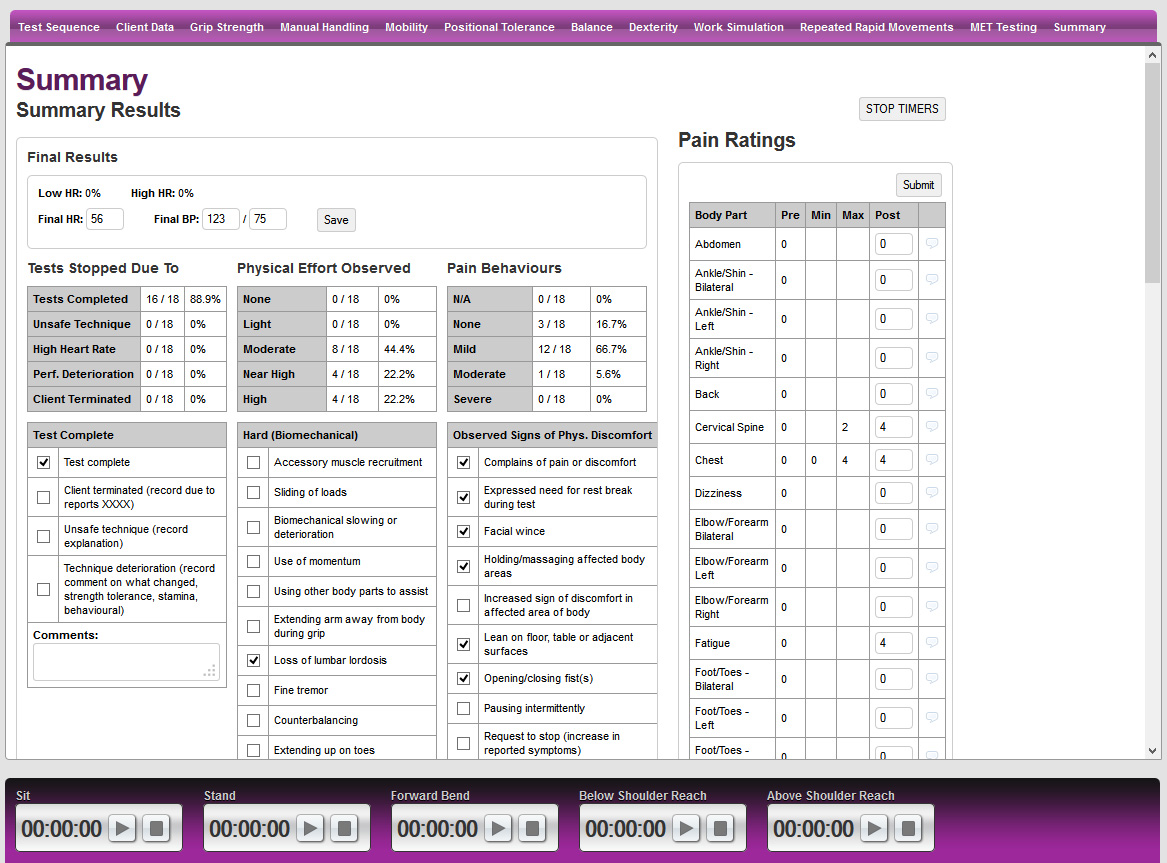The width and height of the screenshot is (1167, 863).
Task: Uncheck Facial wince
Action: pyautogui.click(x=463, y=531)
